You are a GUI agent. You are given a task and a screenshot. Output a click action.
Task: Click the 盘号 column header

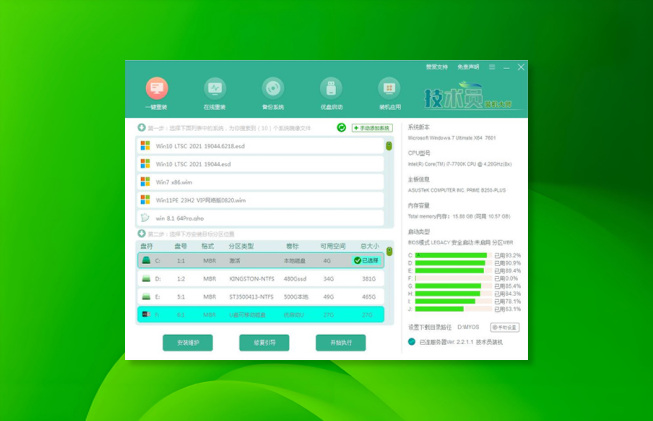point(180,246)
